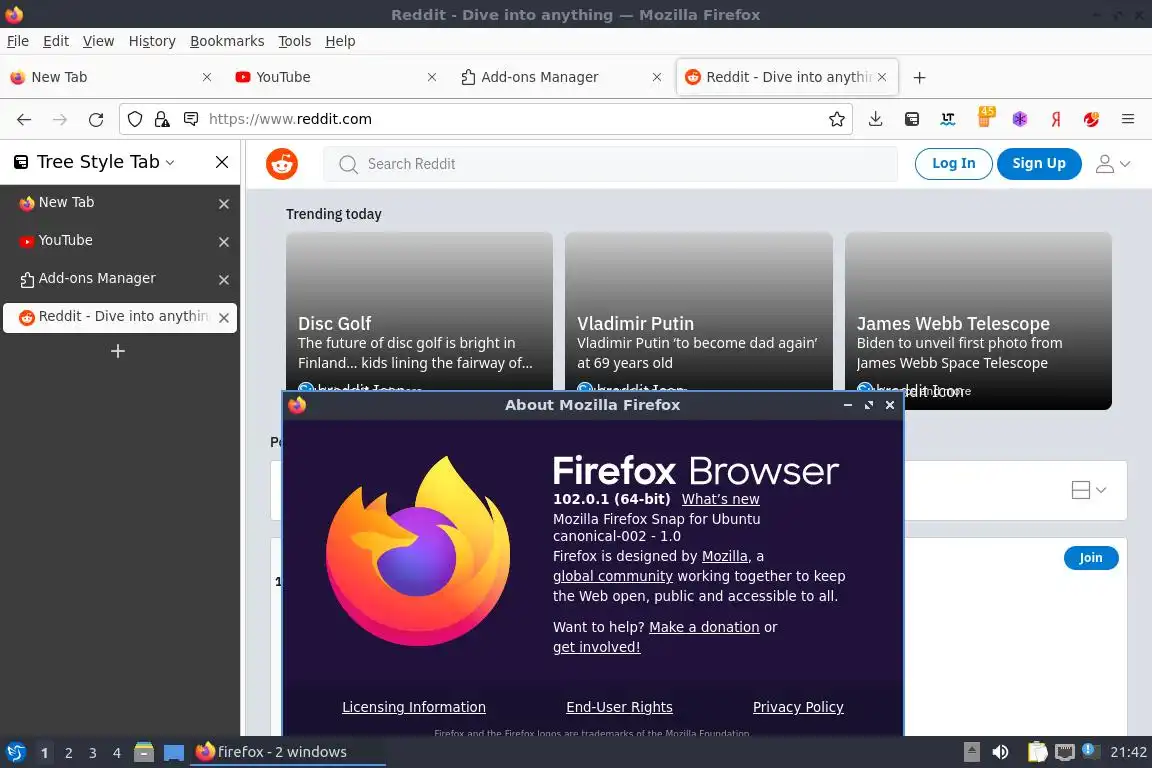1152x768 pixels.
Task: Open the Tools menu
Action: coord(295,41)
